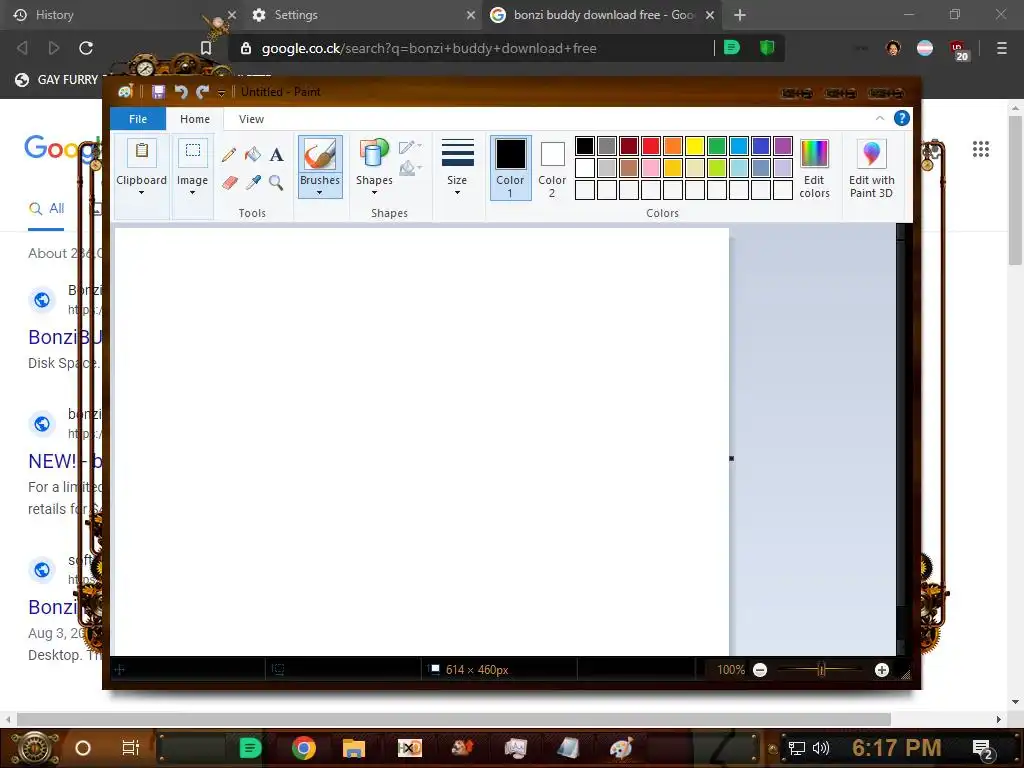Choose the green color swatch
This screenshot has width=1024, height=768.
[717, 146]
